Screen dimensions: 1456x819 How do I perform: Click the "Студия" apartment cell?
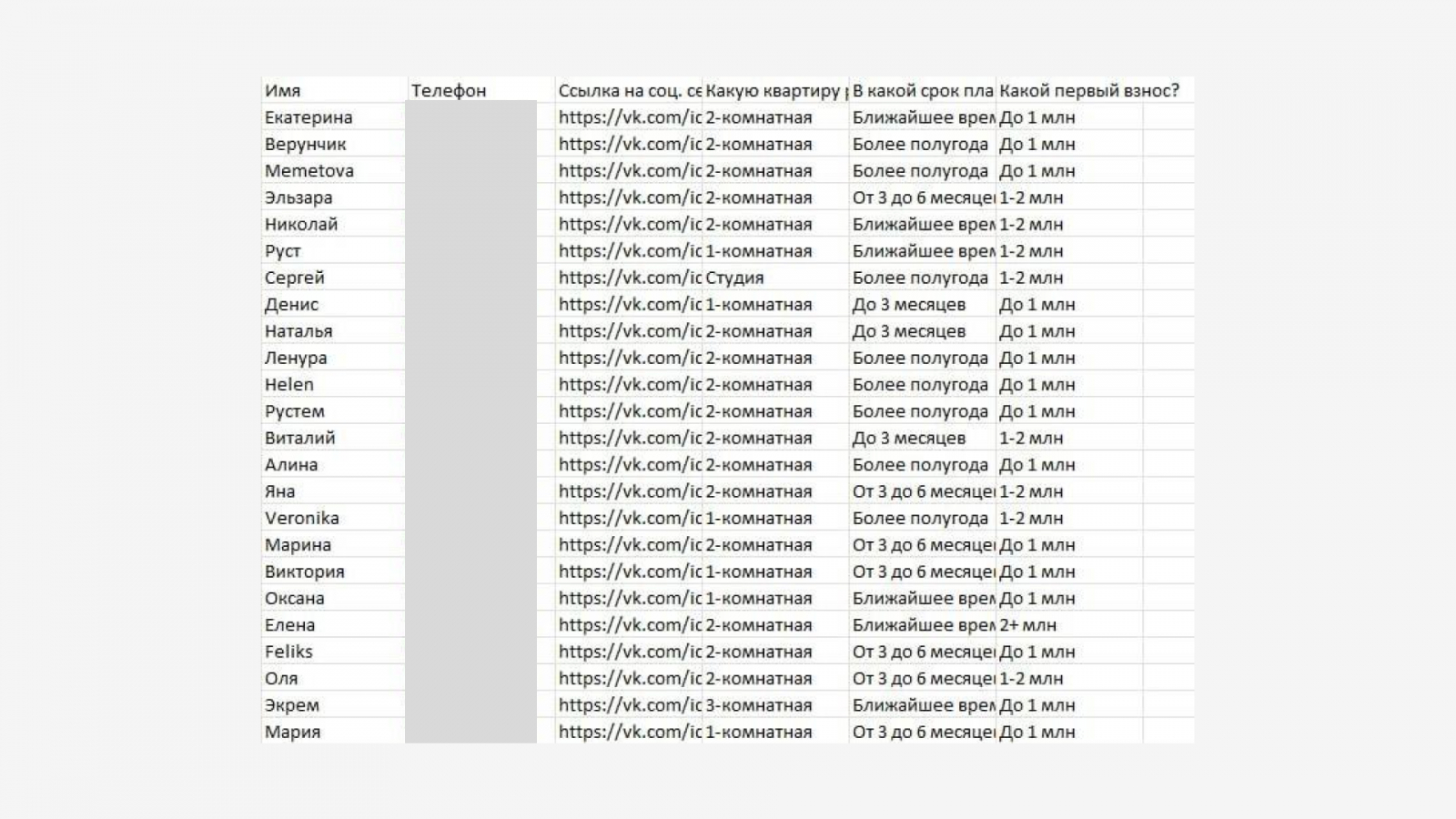tap(735, 278)
